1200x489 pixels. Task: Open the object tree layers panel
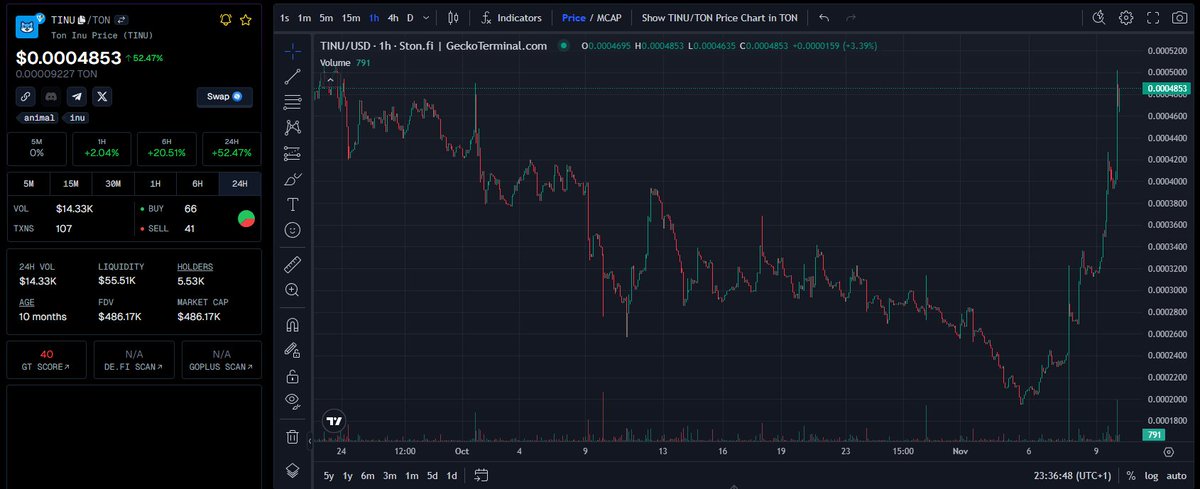[293, 470]
